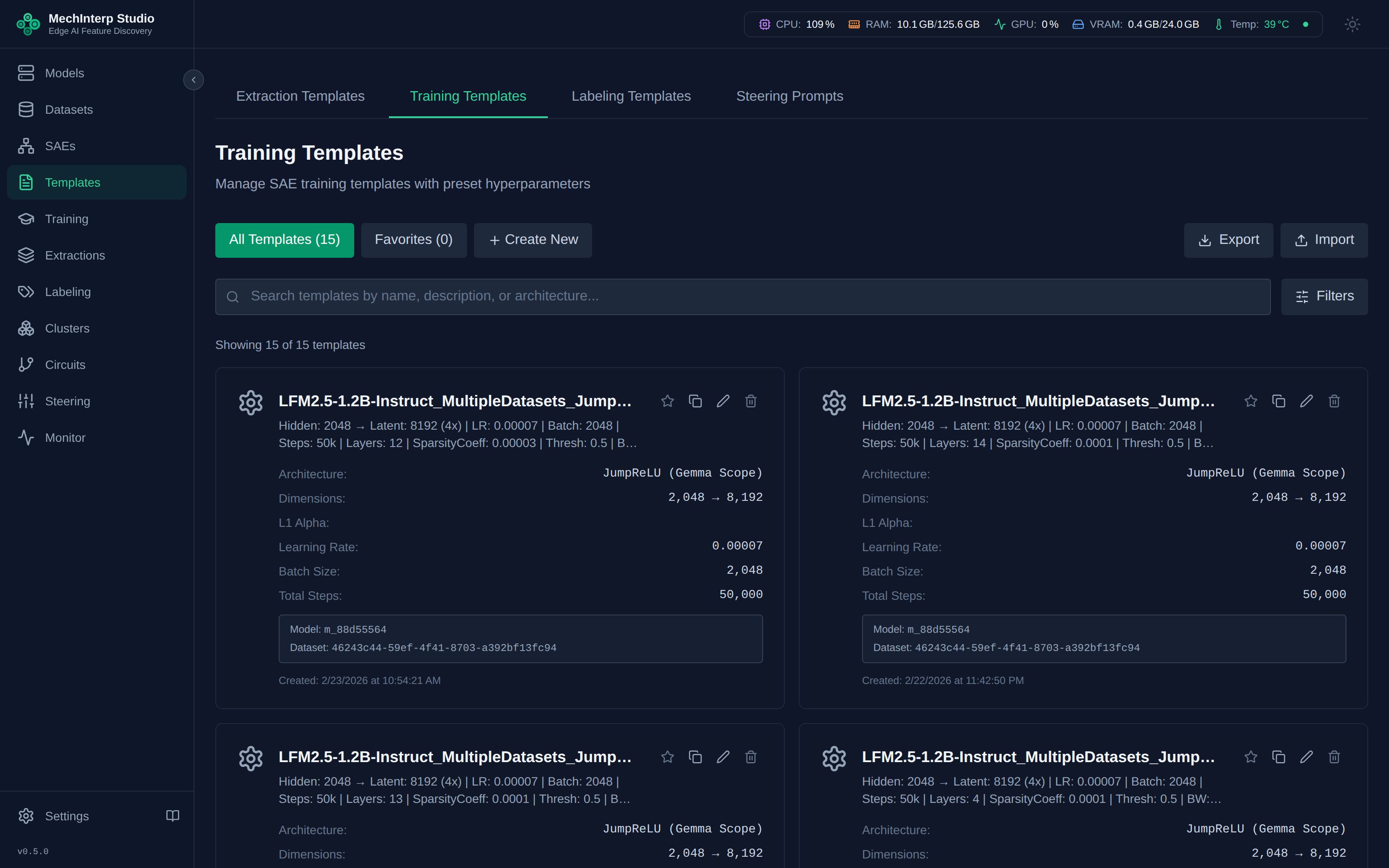Focus the template search field
The height and width of the screenshot is (868, 1389).
[x=743, y=296]
